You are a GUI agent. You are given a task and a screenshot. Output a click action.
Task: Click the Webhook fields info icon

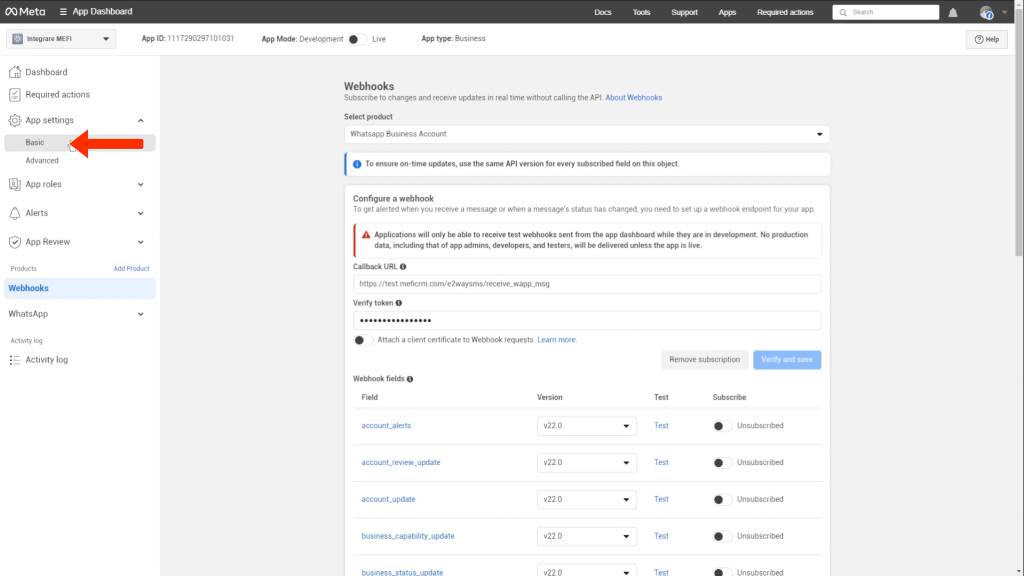(410, 379)
